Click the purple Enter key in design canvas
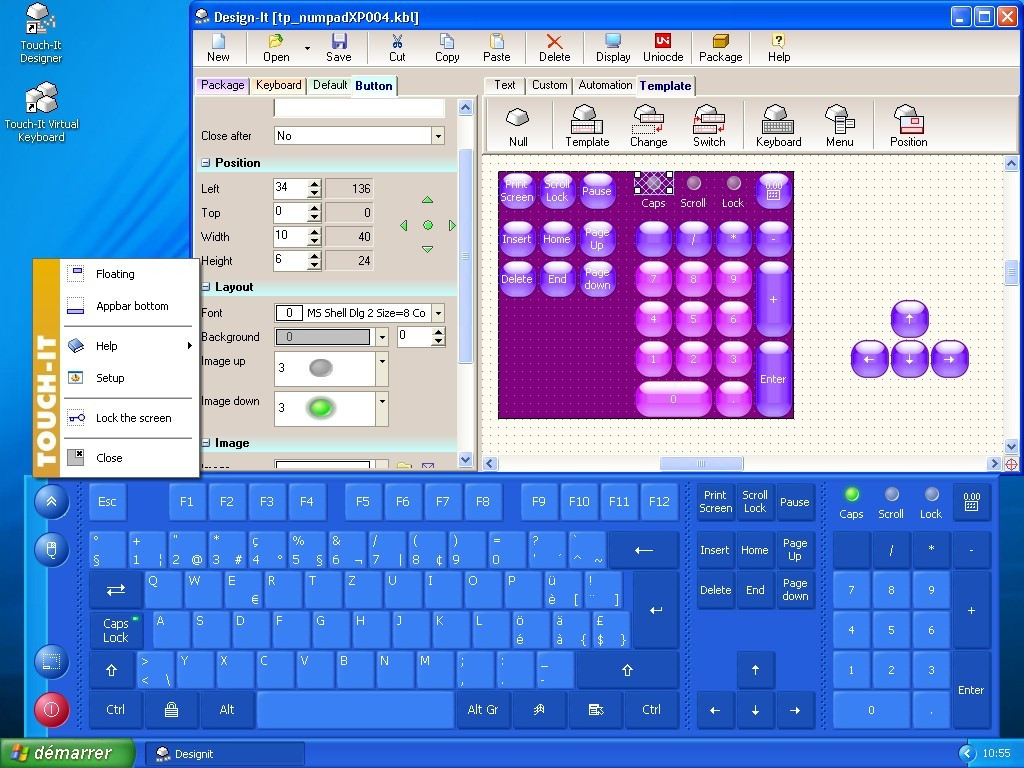The width and height of the screenshot is (1024, 768). 773,379
